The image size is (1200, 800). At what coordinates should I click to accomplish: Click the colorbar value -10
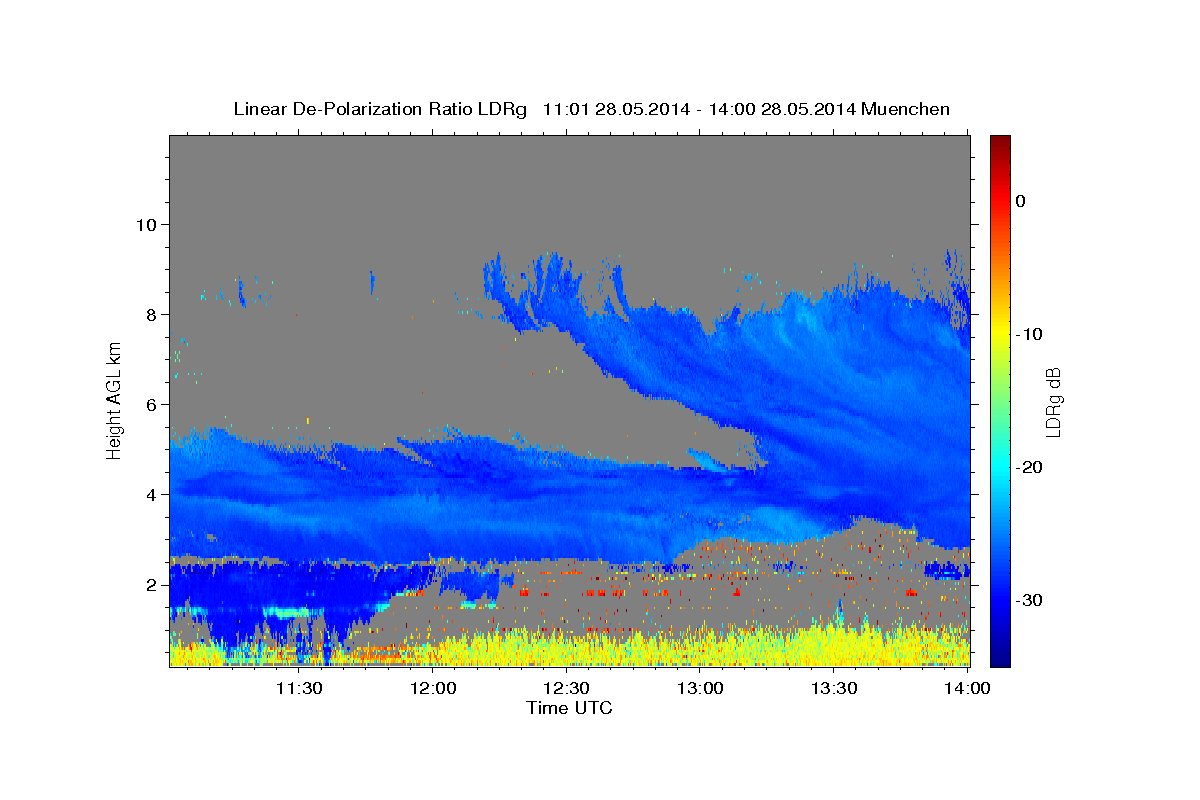click(x=1030, y=334)
